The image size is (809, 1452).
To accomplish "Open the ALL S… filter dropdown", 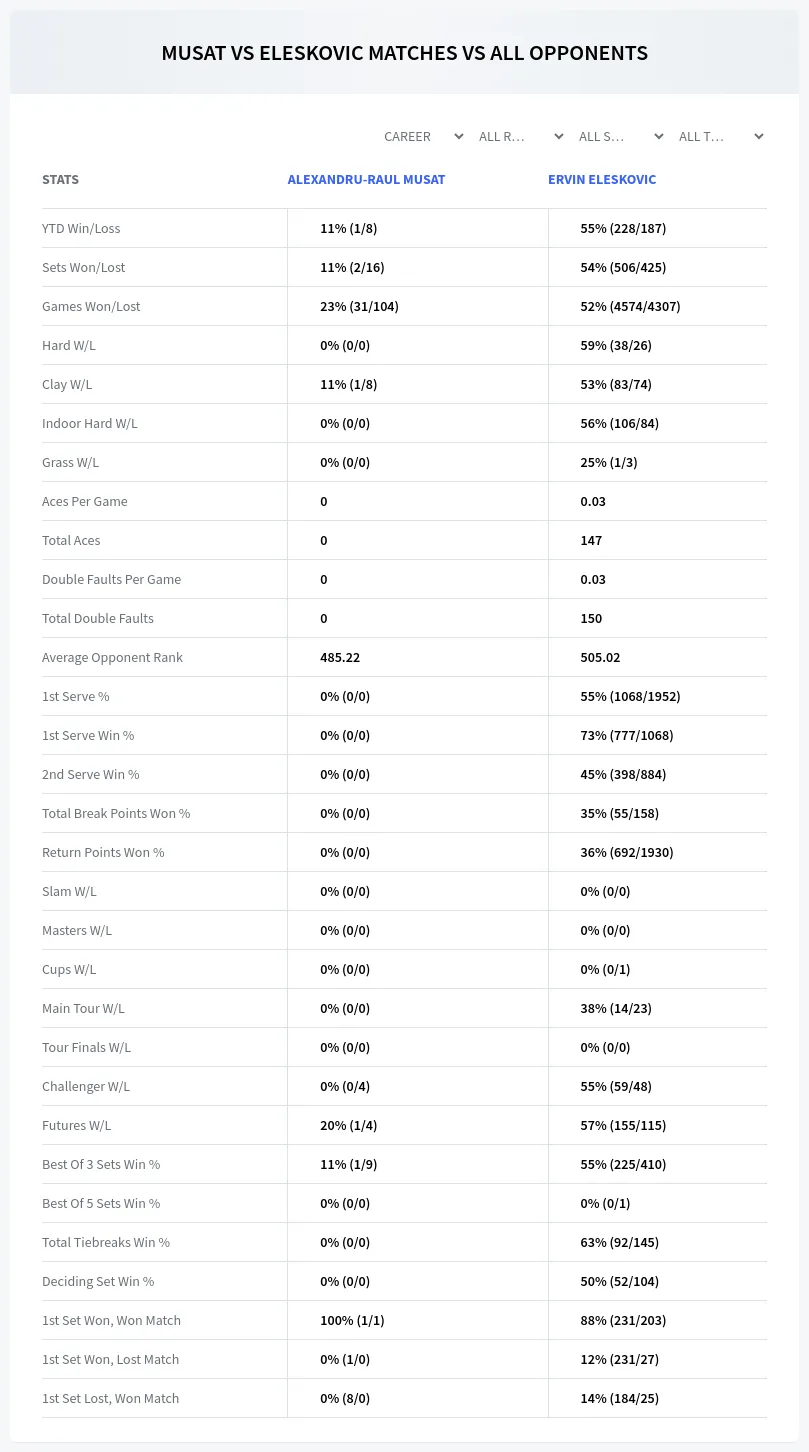I will point(620,136).
